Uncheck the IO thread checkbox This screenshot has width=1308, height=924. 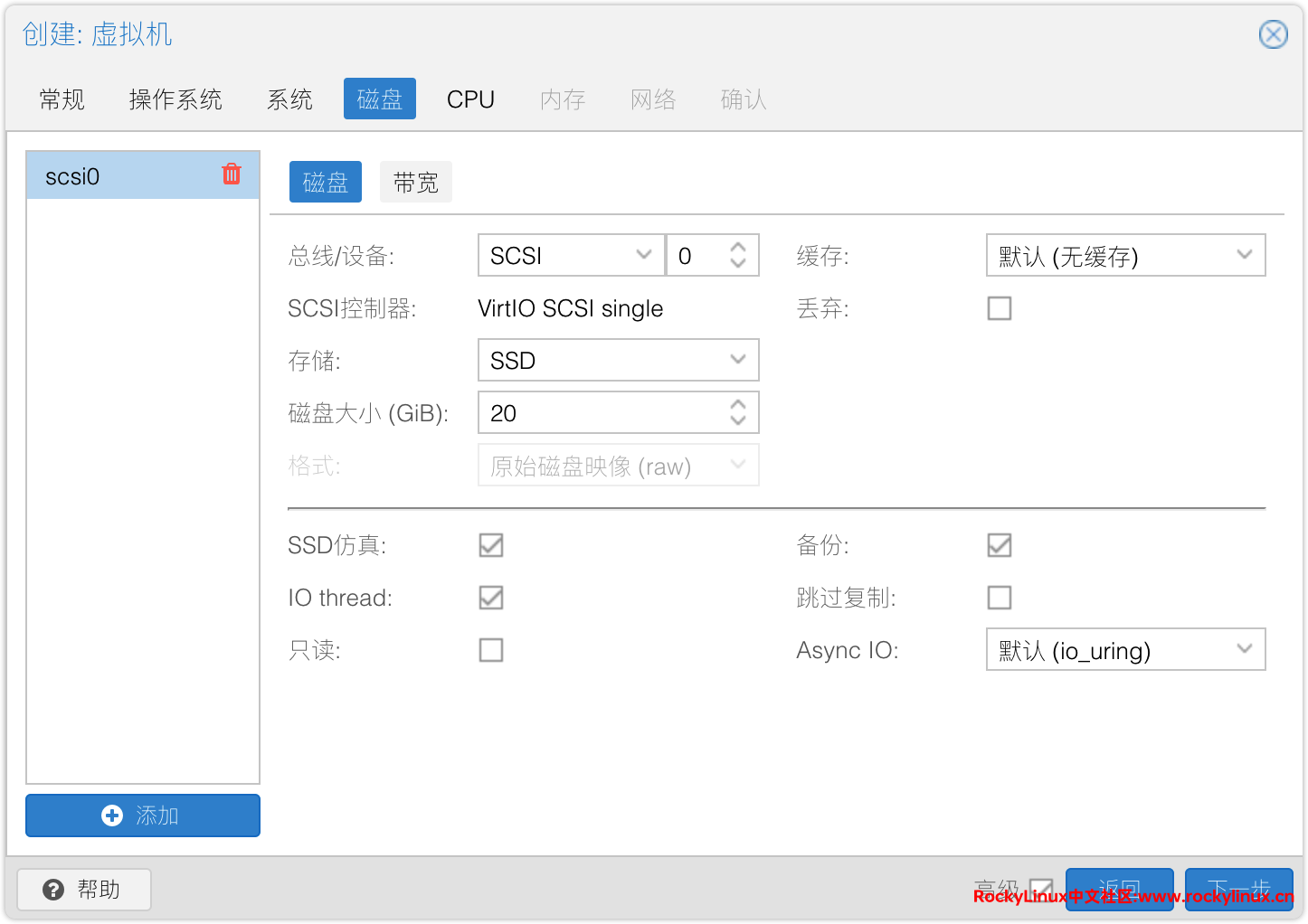click(491, 598)
